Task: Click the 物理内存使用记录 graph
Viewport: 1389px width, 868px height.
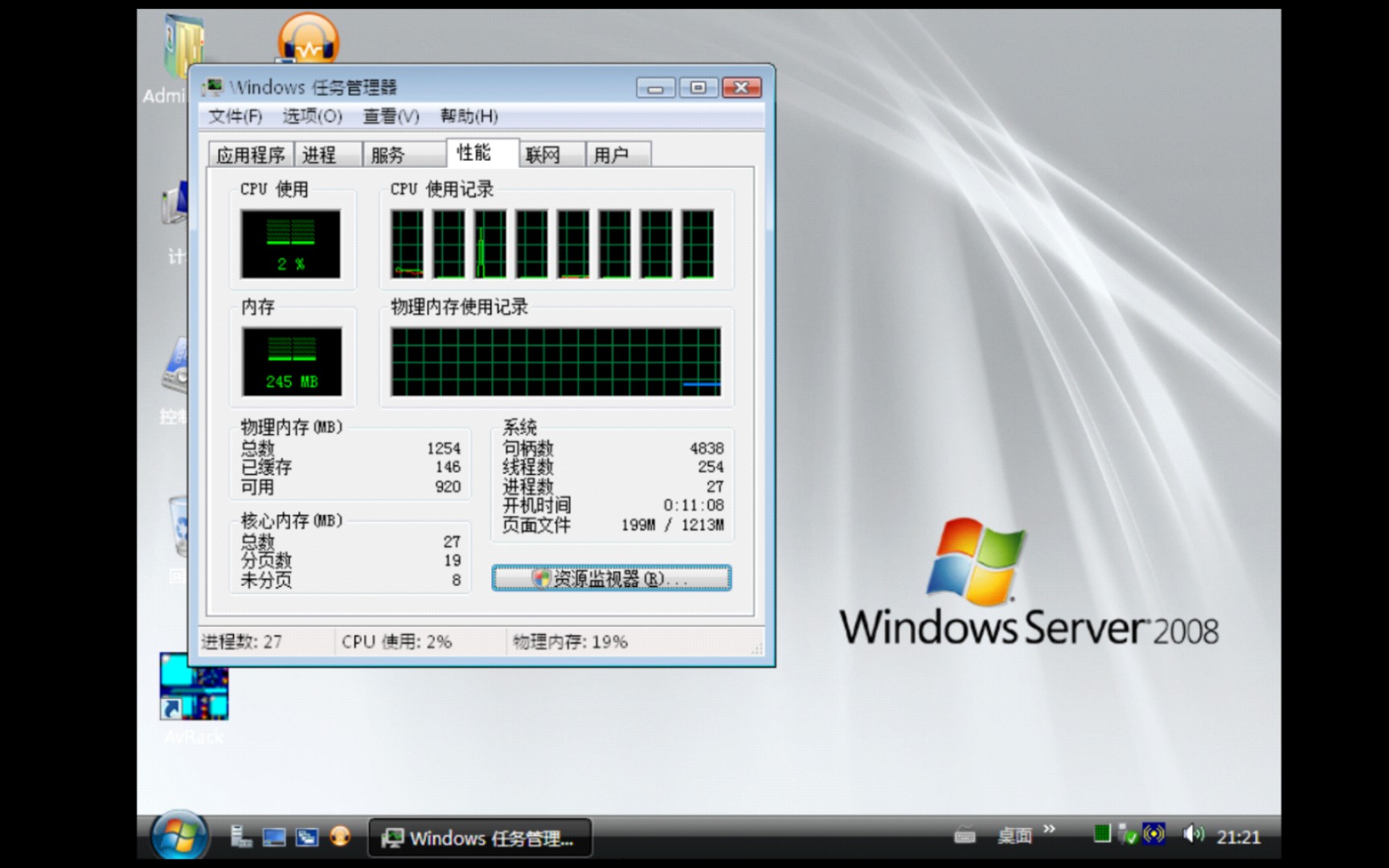Action: click(x=555, y=362)
